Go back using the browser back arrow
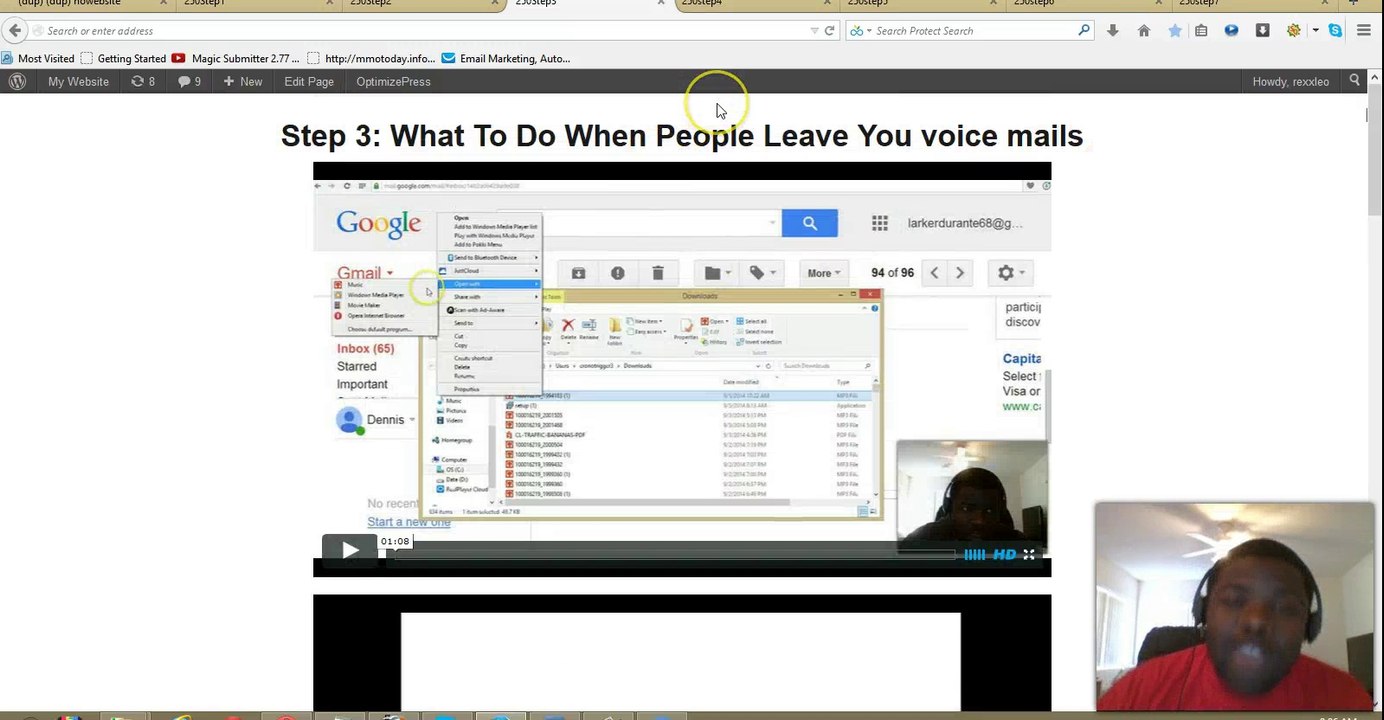This screenshot has width=1384, height=720. 15,31
